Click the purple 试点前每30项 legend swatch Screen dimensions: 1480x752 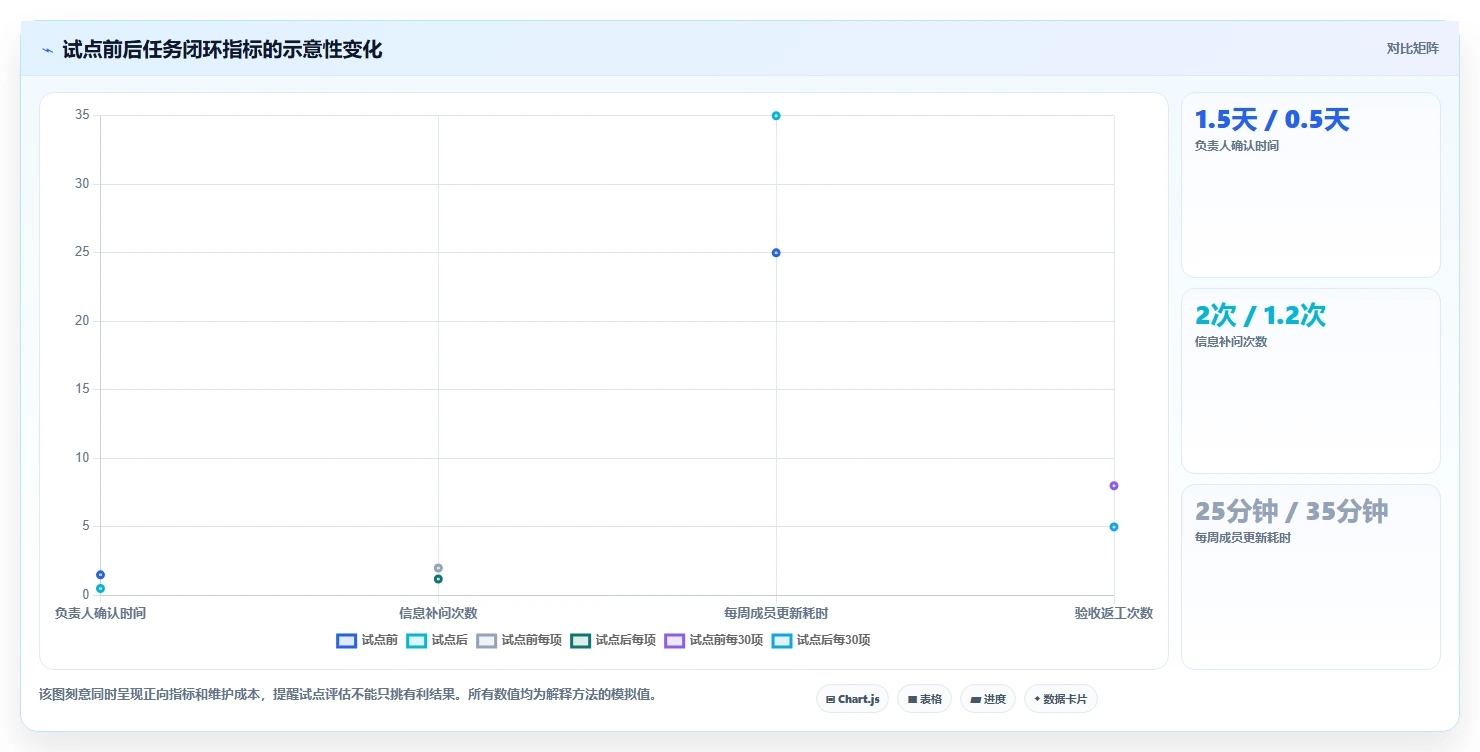(675, 641)
